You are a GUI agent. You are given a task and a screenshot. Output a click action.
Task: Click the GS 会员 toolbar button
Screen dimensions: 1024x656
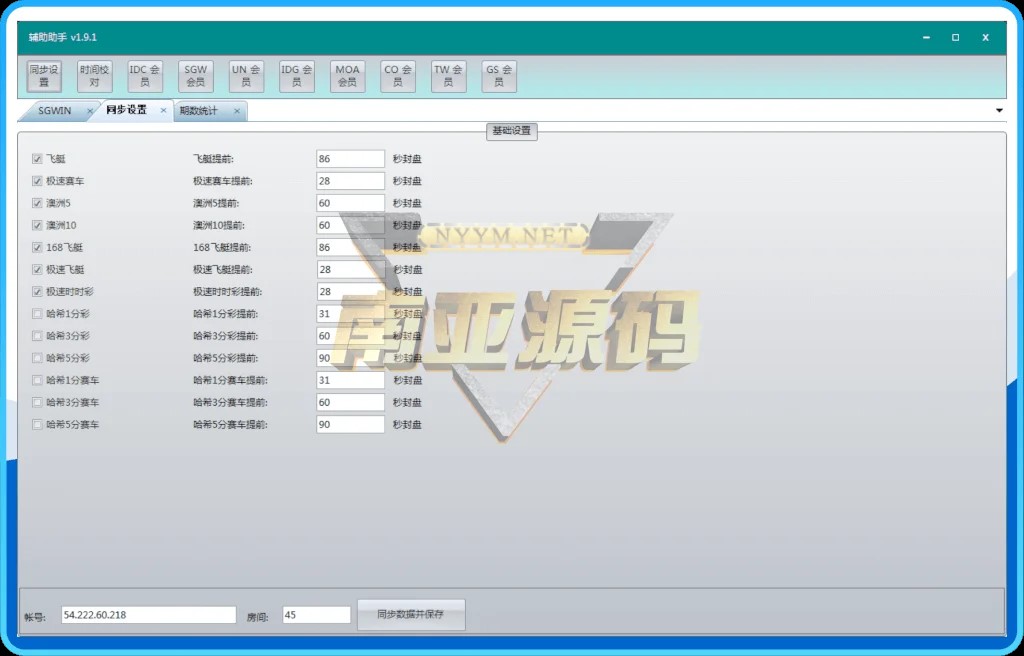click(x=499, y=76)
